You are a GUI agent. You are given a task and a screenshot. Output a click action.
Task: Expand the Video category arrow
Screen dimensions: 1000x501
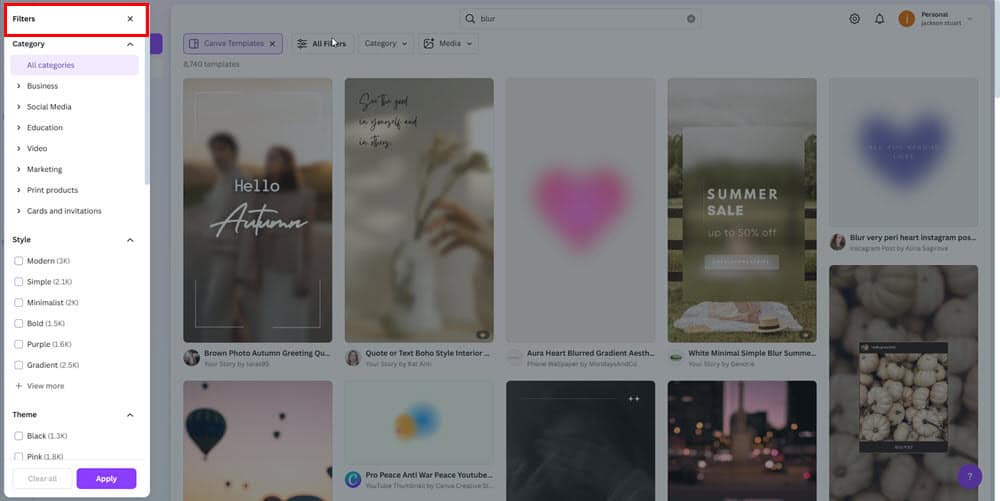tap(18, 148)
